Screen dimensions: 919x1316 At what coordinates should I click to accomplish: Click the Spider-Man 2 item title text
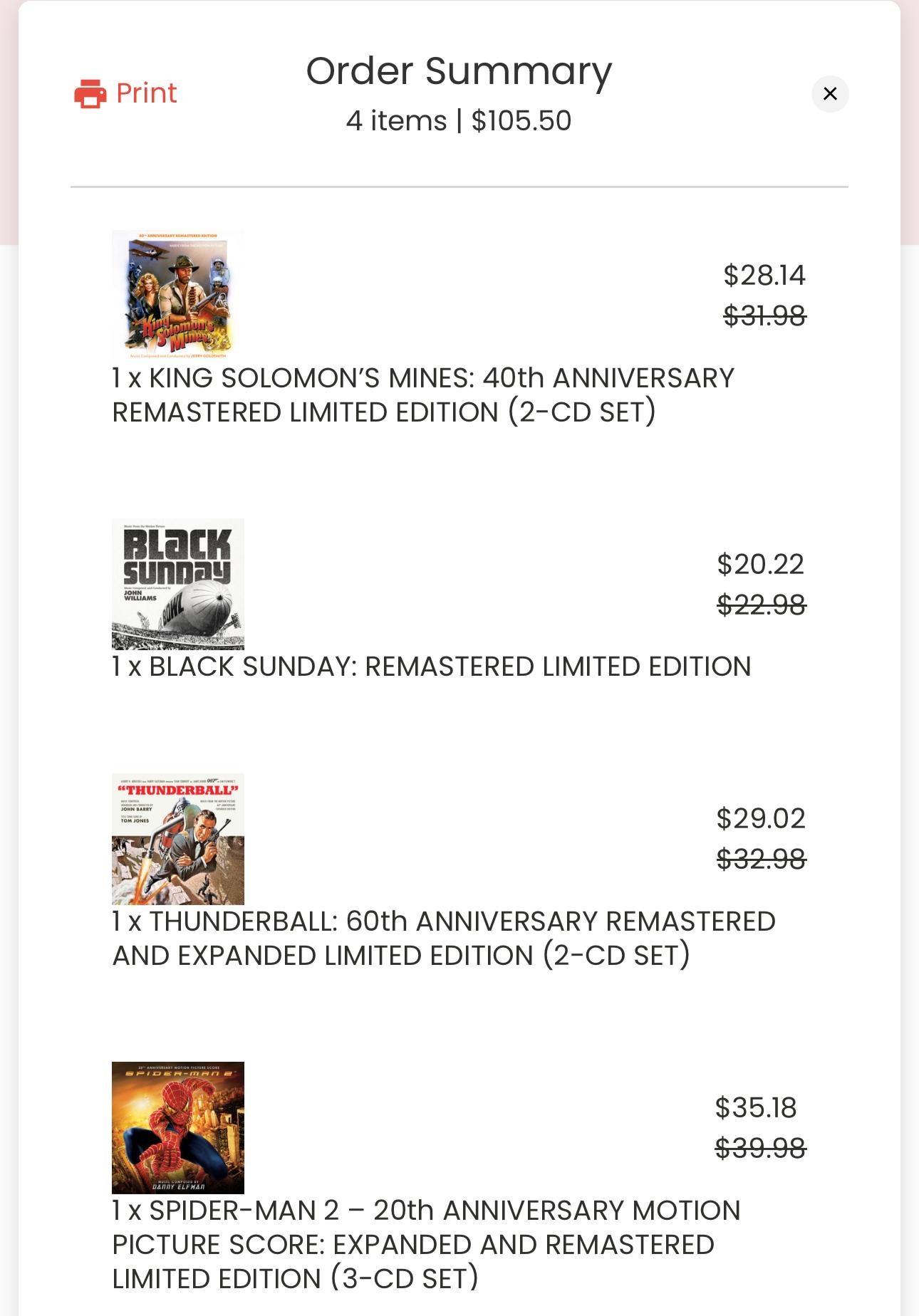click(426, 1245)
